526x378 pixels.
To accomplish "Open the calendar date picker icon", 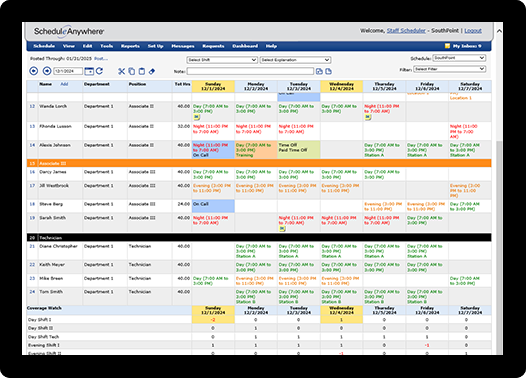I will point(89,71).
